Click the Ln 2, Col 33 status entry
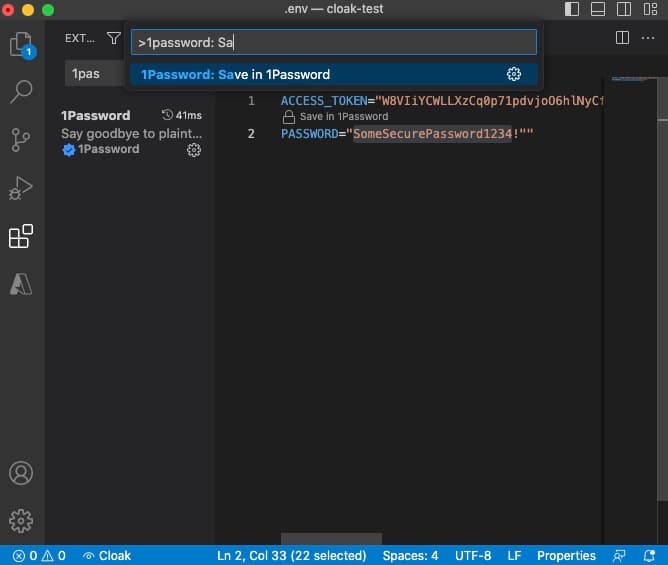Image resolution: width=668 pixels, height=565 pixels. 291,556
